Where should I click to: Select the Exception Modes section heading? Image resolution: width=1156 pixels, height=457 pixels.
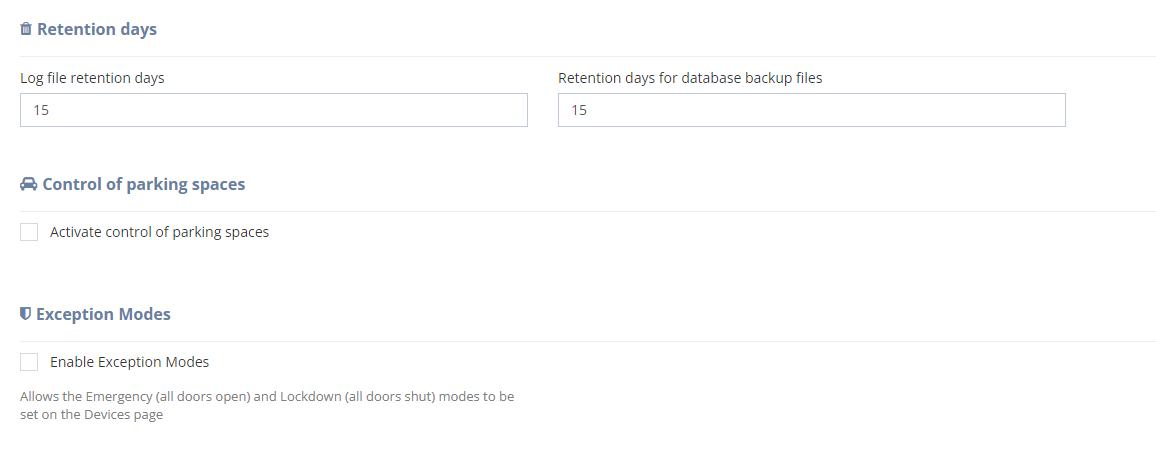103,314
